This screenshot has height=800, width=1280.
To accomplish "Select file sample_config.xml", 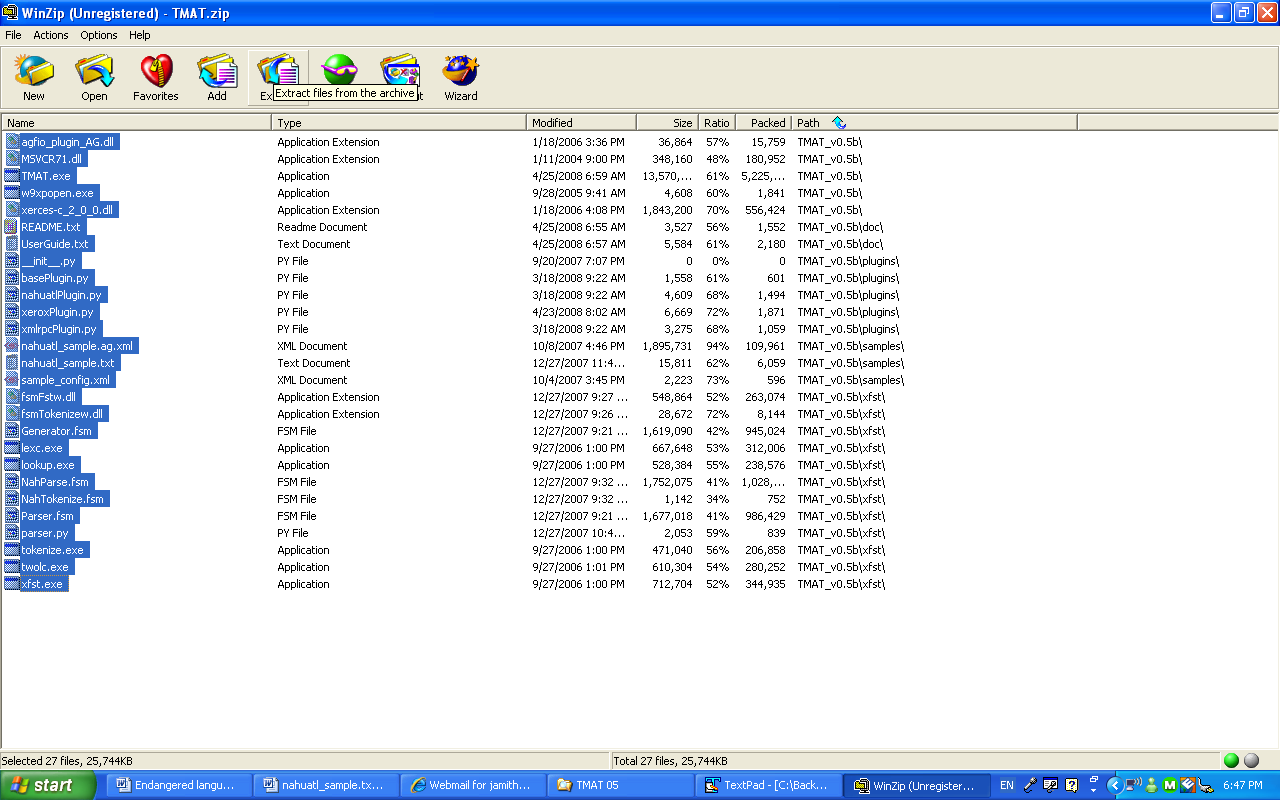I will (x=65, y=380).
